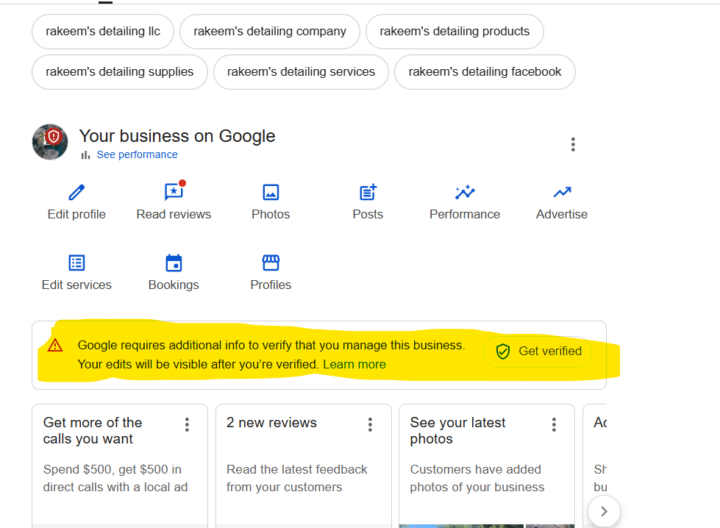Open Get more of the calls you want card

pyautogui.click(x=119, y=466)
